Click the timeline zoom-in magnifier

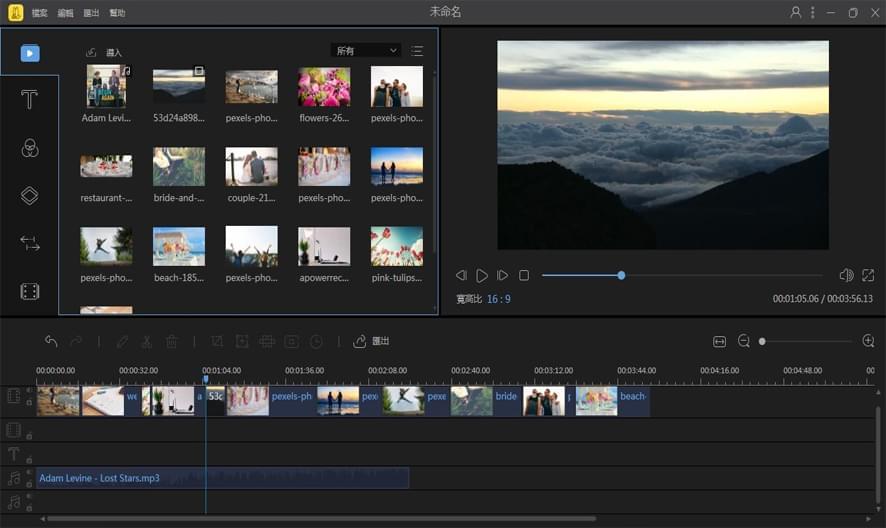(868, 342)
